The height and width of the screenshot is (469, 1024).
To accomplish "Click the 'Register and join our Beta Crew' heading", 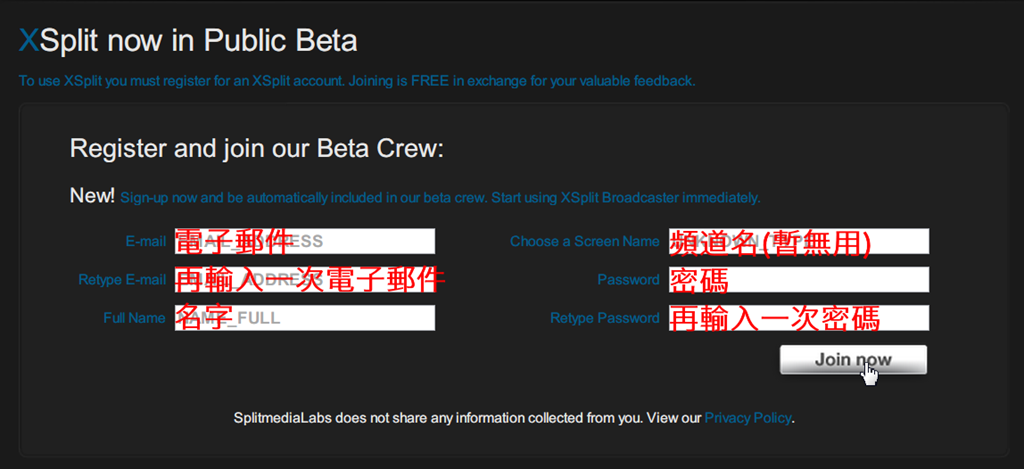I will coord(256,150).
